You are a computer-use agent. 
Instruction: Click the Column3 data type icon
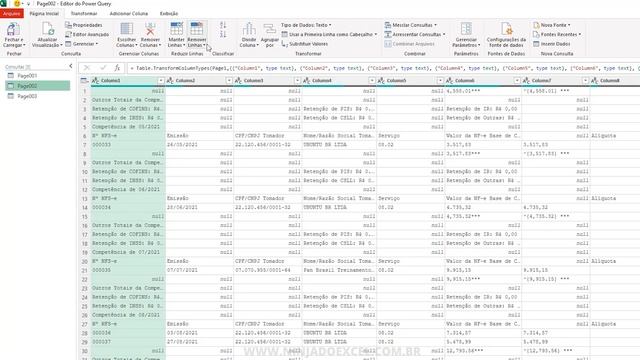tap(239, 81)
